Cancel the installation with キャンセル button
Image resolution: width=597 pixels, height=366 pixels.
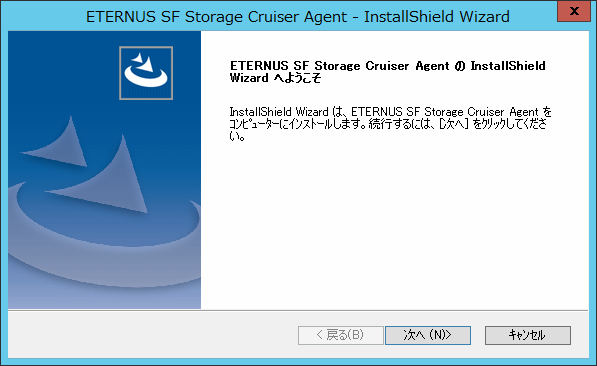[x=528, y=335]
